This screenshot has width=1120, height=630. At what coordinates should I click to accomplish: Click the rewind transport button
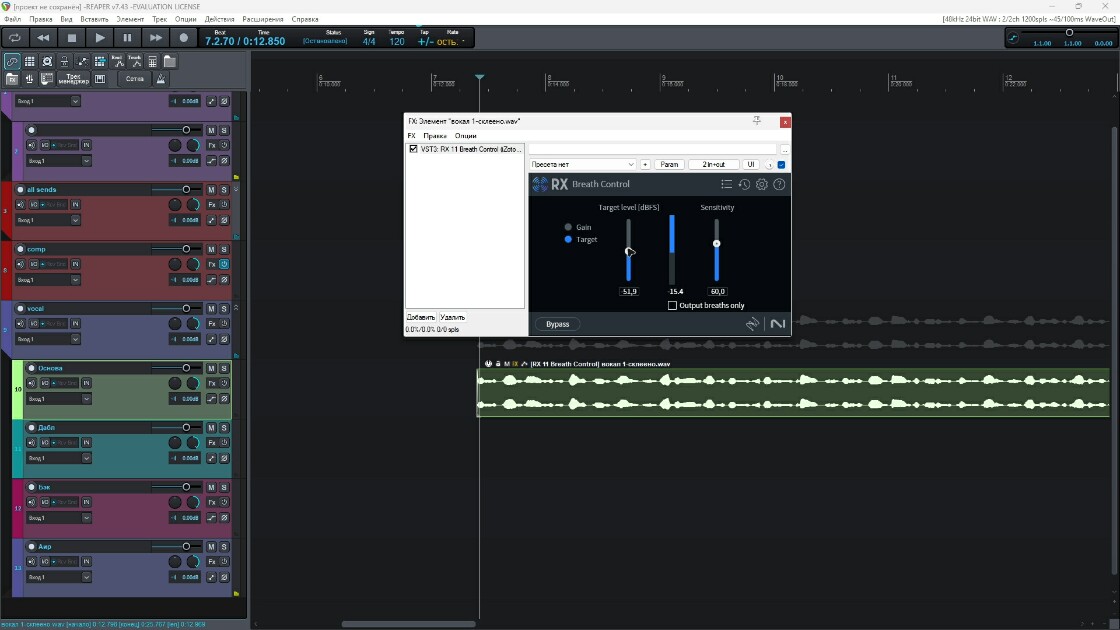coord(43,38)
